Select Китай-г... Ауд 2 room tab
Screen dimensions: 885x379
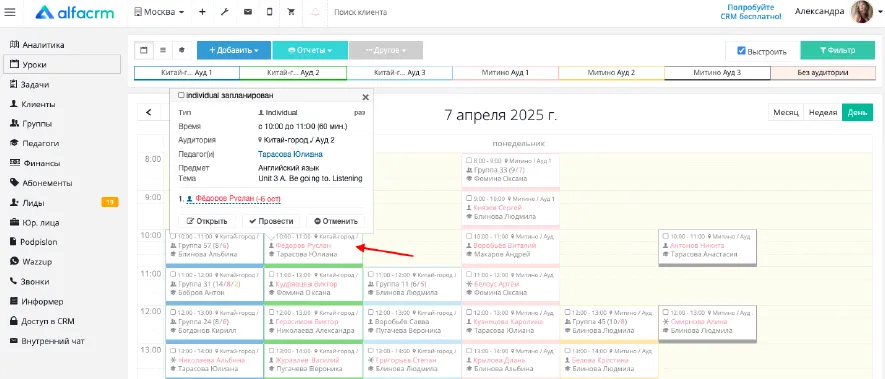(x=293, y=73)
